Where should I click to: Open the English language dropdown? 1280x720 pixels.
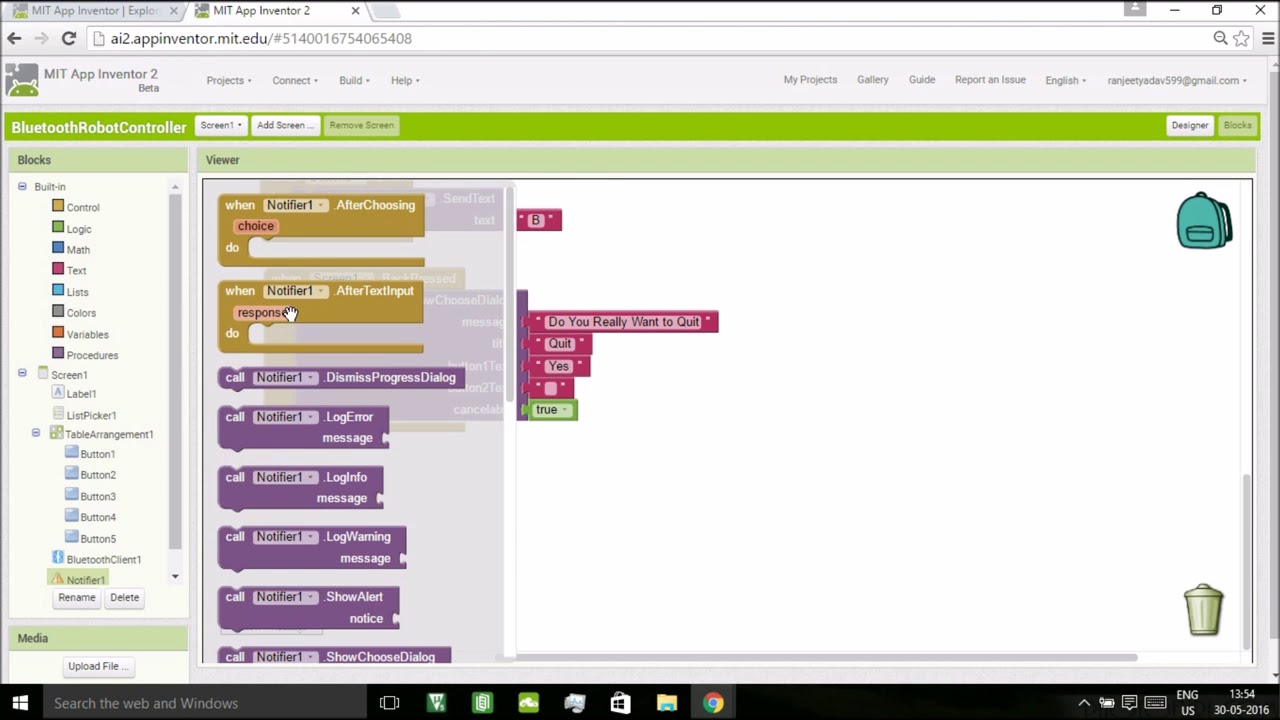(x=1065, y=80)
